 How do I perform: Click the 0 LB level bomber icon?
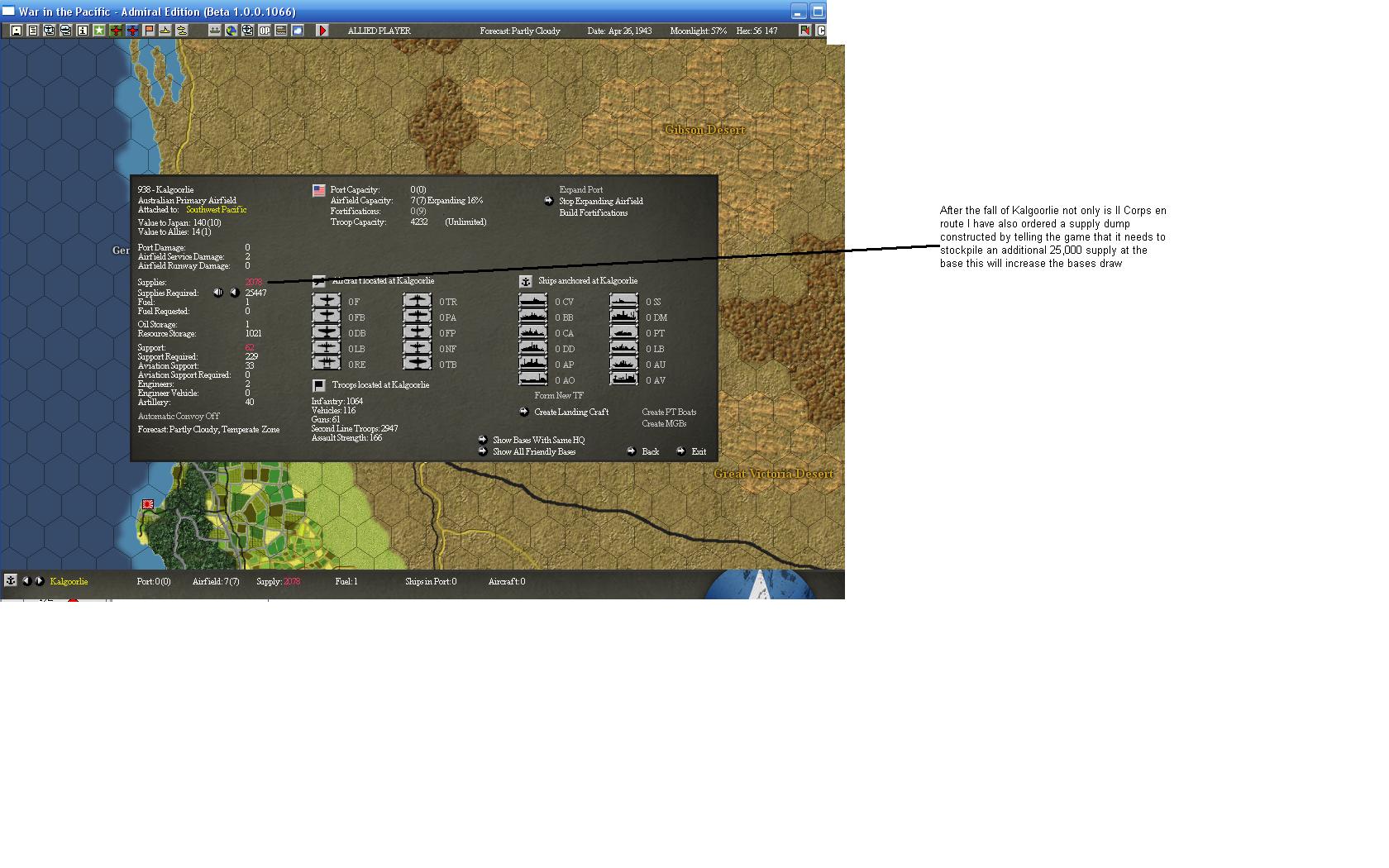327,349
